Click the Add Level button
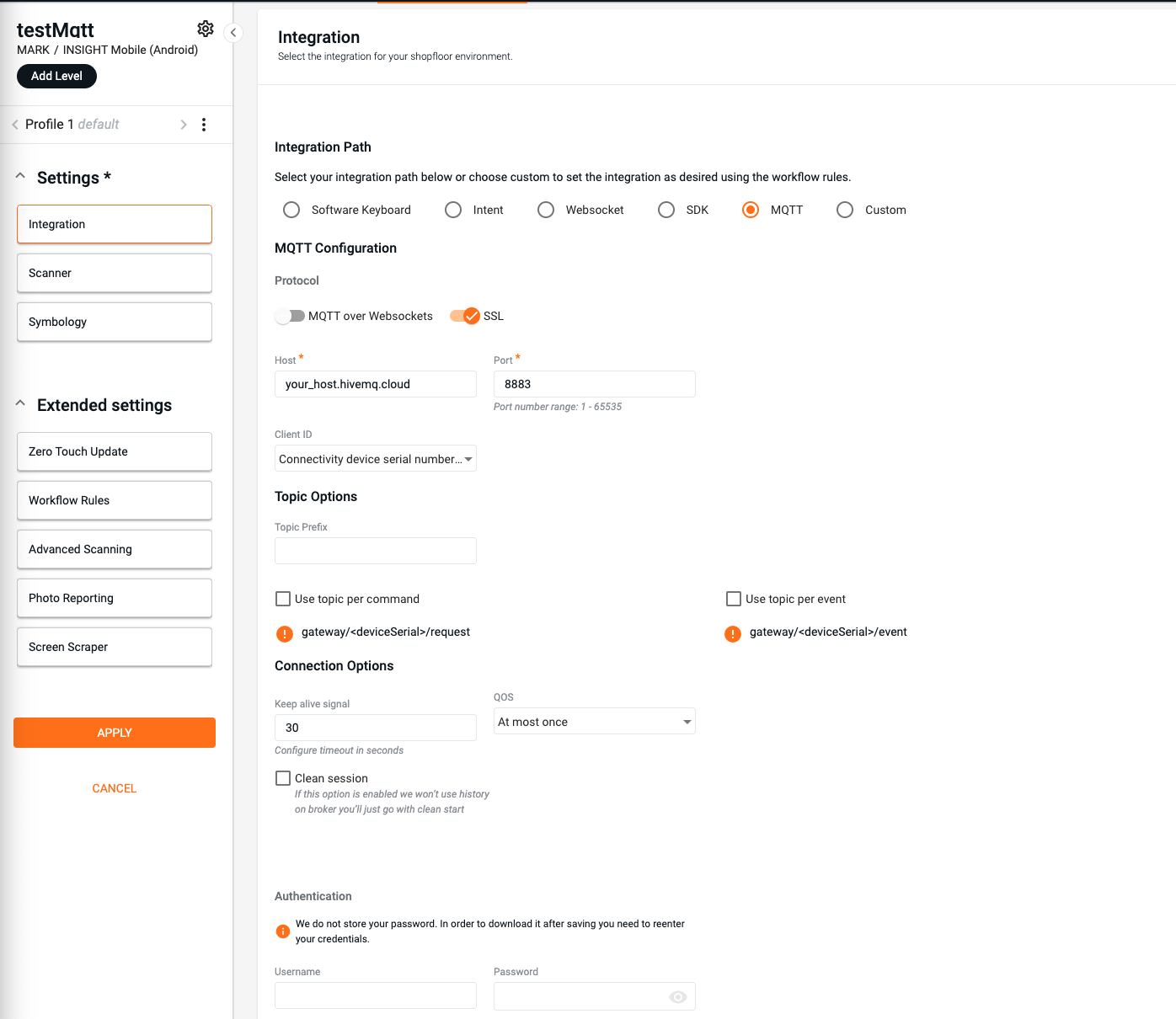 56,76
